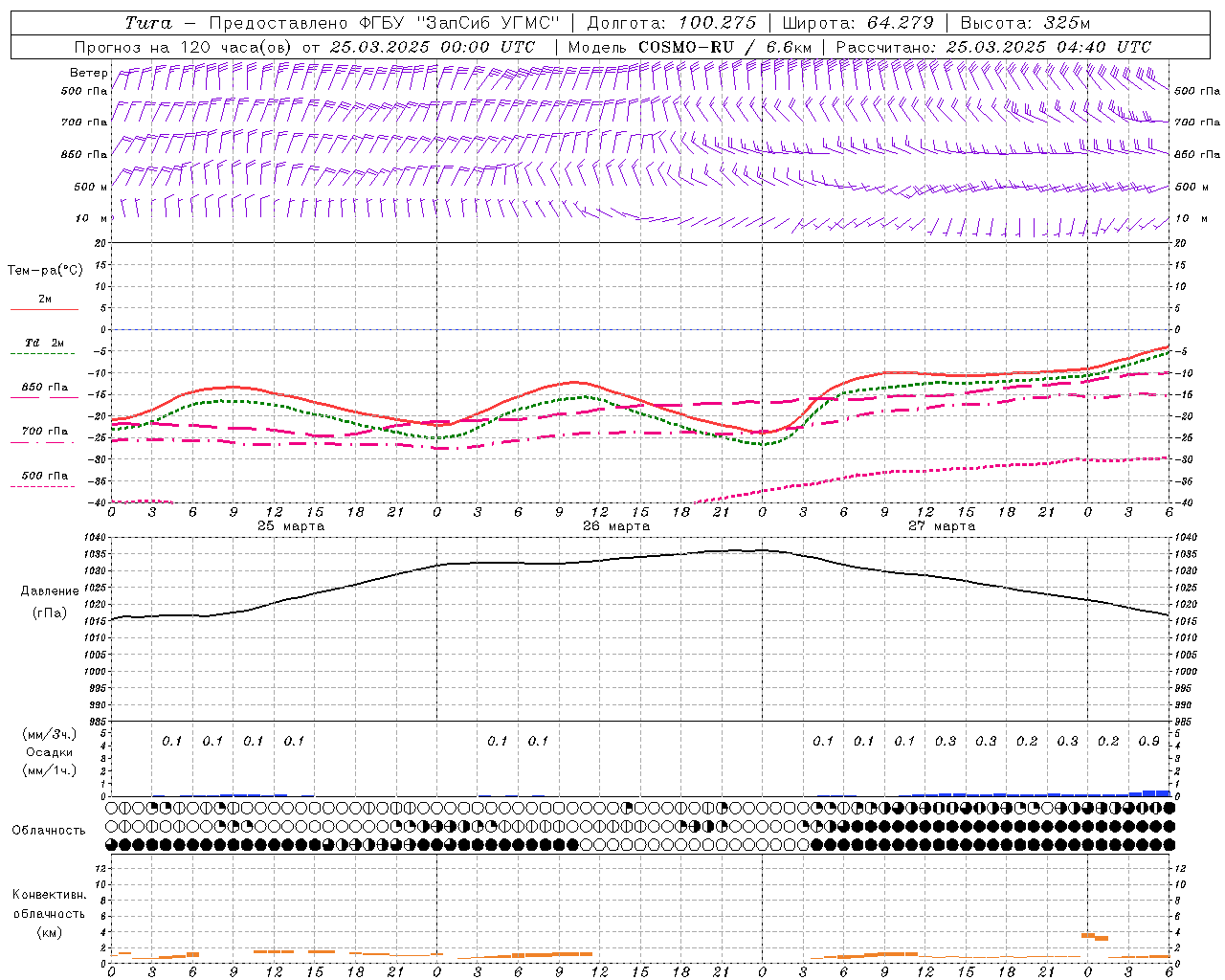Viewport: 1225px width, 980px height.
Task: Click the (мм/1ч.) precipitation unit label
Action: pos(49,770)
